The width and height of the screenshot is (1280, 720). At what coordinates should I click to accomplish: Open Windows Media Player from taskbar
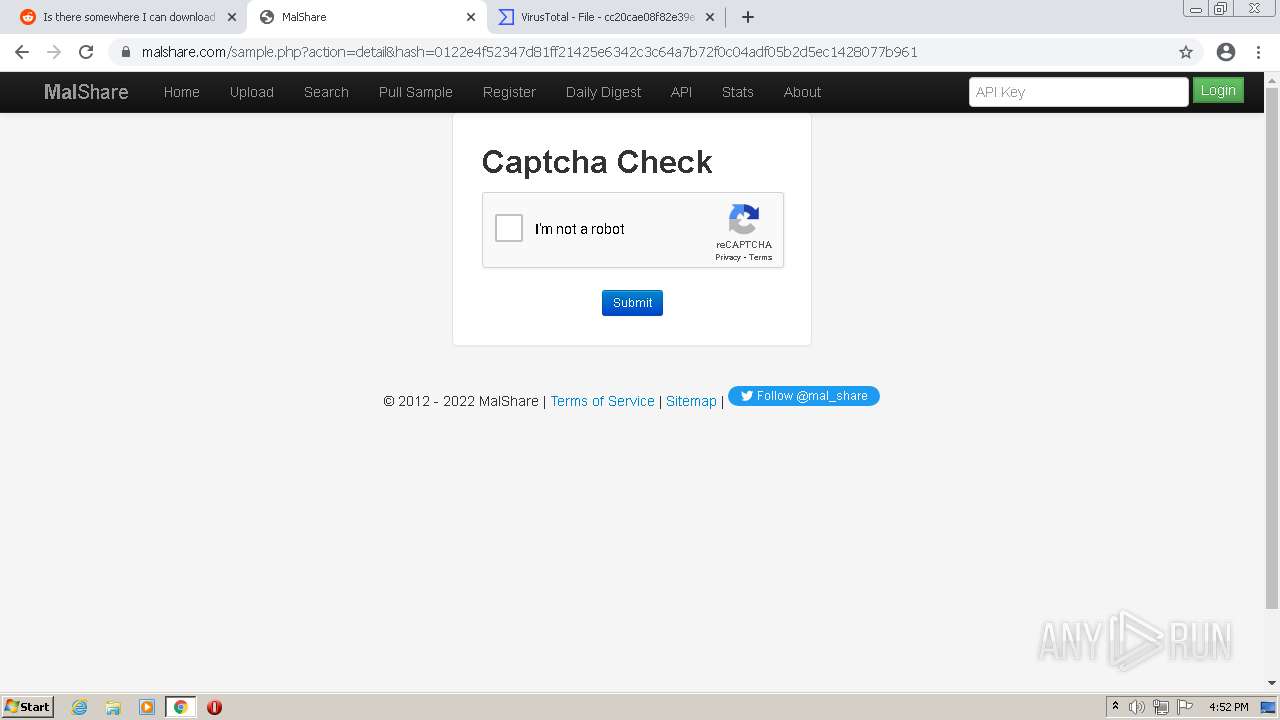147,707
